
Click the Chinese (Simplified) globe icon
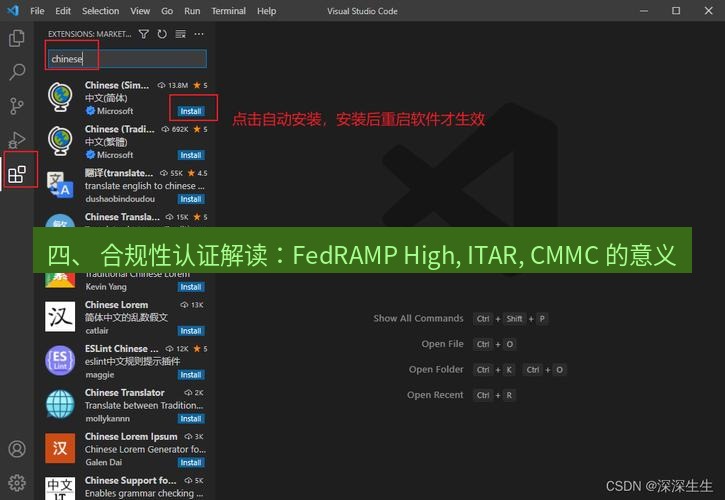tap(60, 97)
